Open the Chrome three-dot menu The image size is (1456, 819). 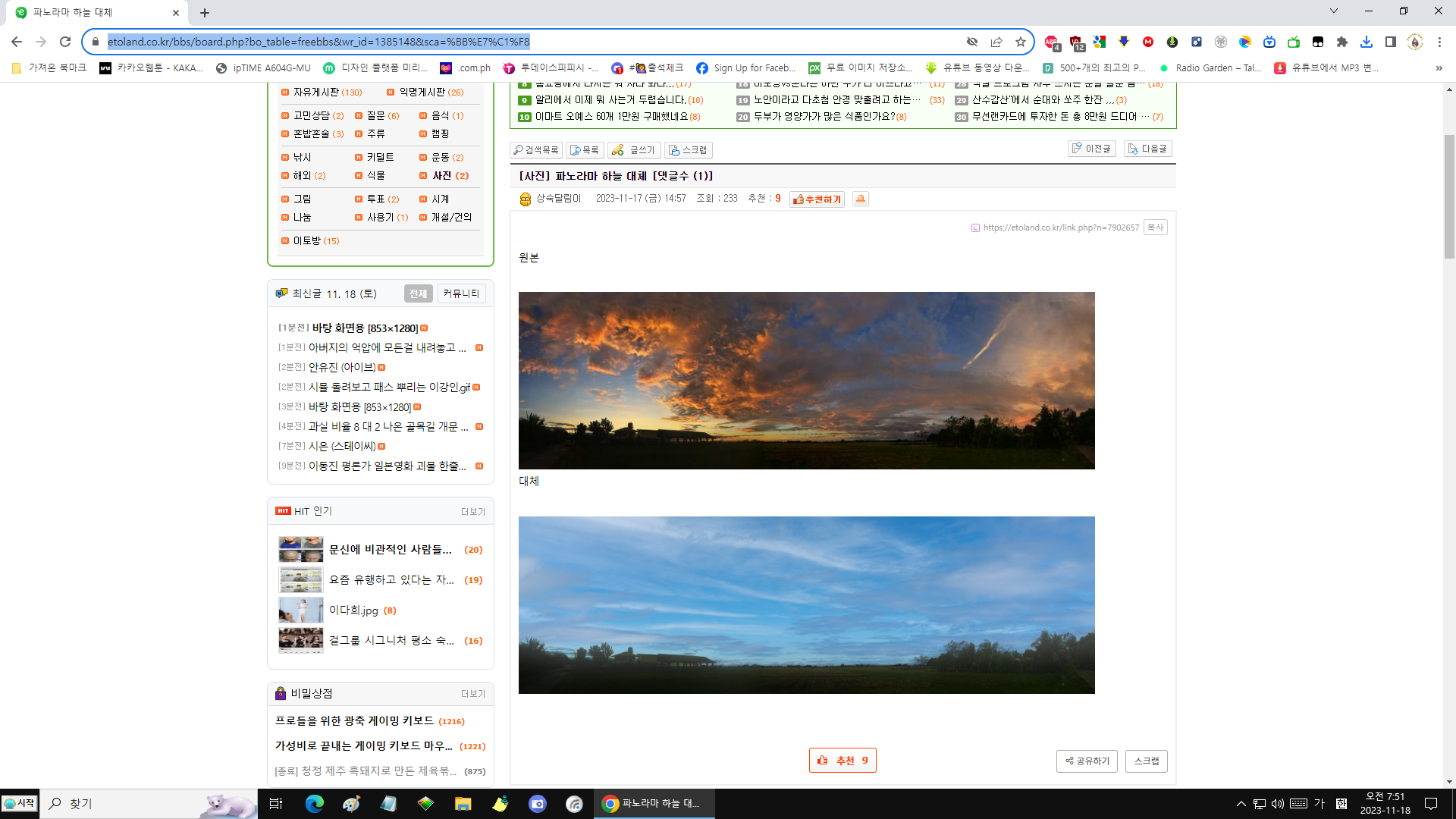point(1439,42)
